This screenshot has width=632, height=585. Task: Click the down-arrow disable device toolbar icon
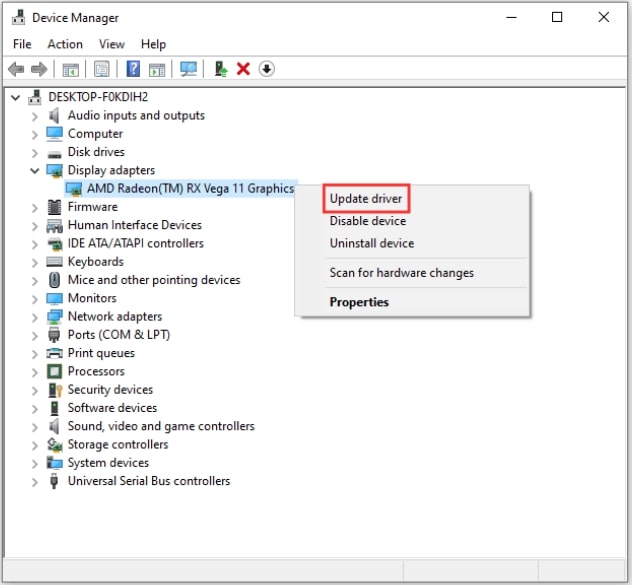coord(266,69)
